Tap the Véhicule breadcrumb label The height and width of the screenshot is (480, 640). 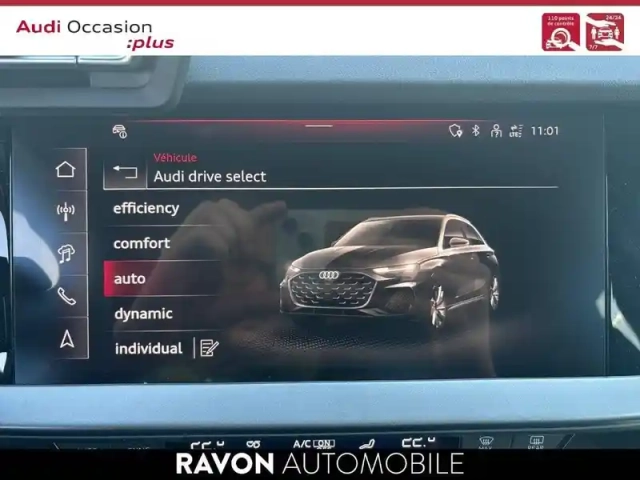(x=175, y=157)
